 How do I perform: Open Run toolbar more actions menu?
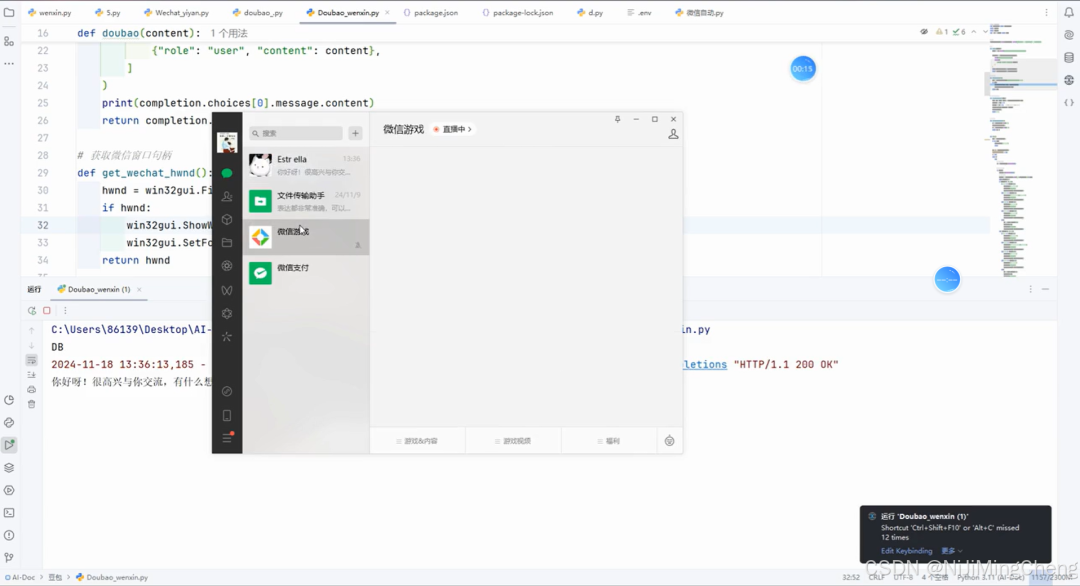(x=65, y=311)
